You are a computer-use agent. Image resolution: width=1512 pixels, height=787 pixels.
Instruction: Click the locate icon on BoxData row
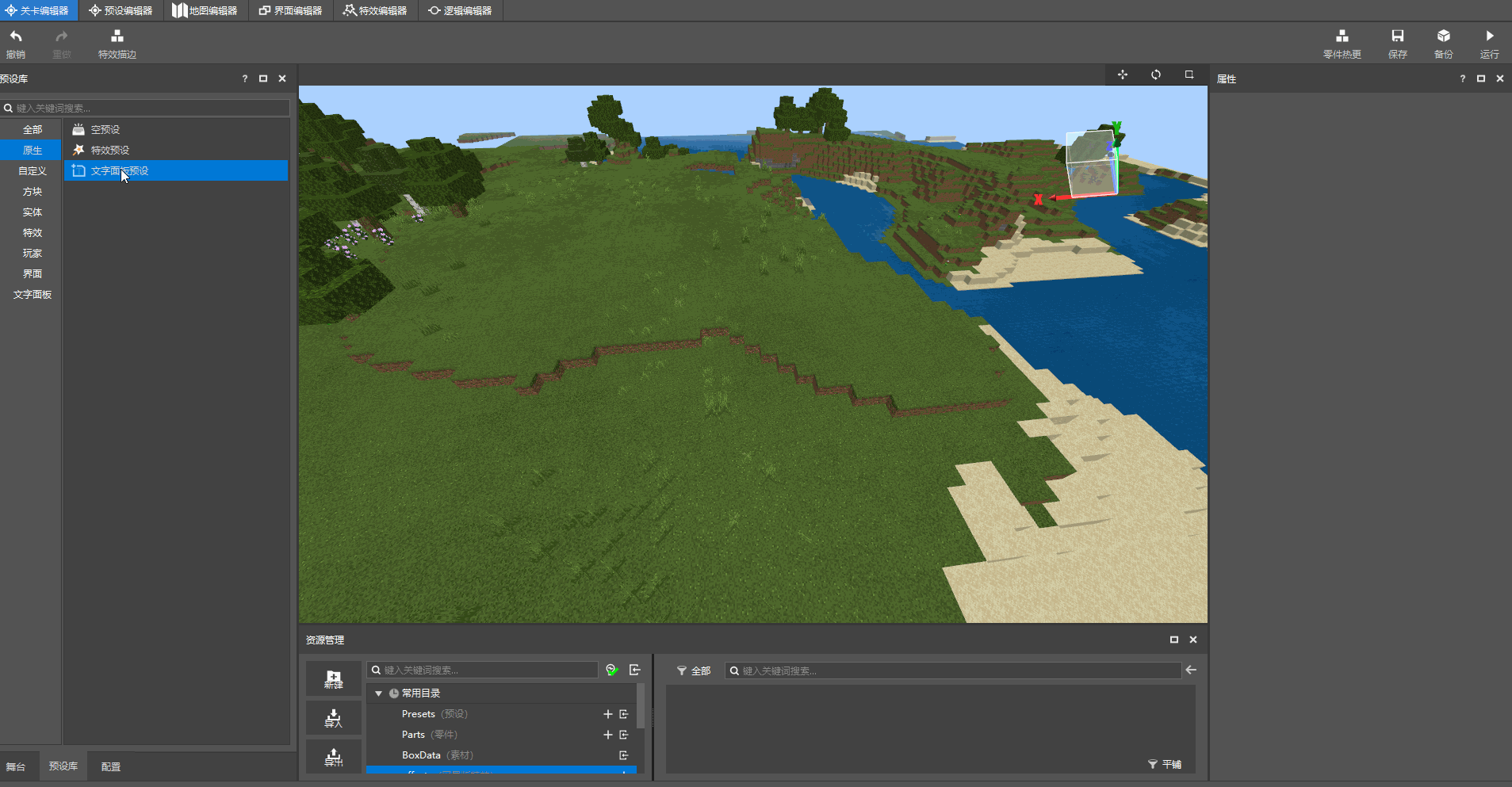point(624,755)
